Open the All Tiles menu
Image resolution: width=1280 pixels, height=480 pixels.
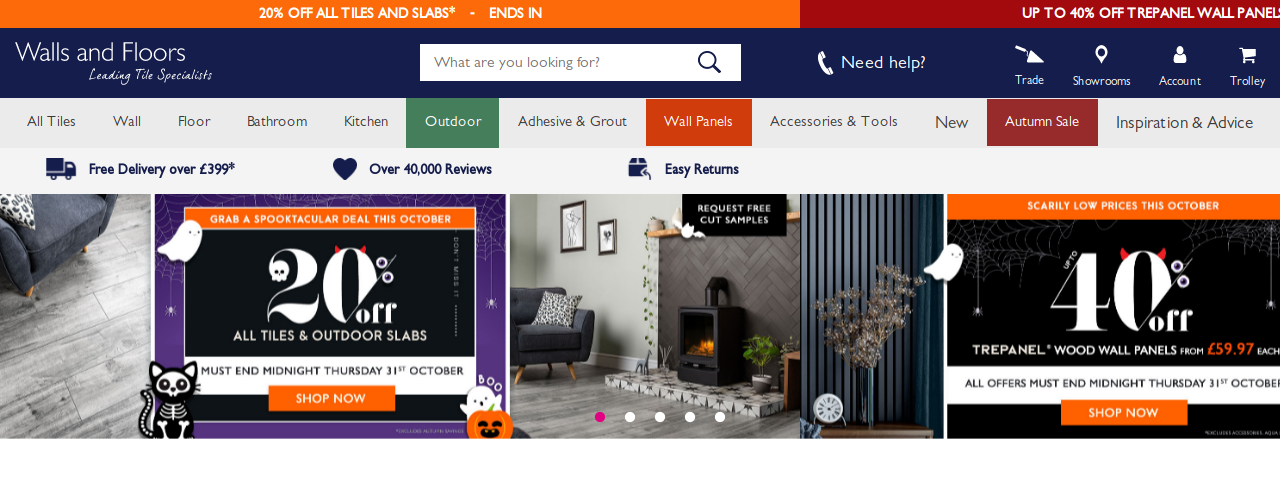(51, 122)
